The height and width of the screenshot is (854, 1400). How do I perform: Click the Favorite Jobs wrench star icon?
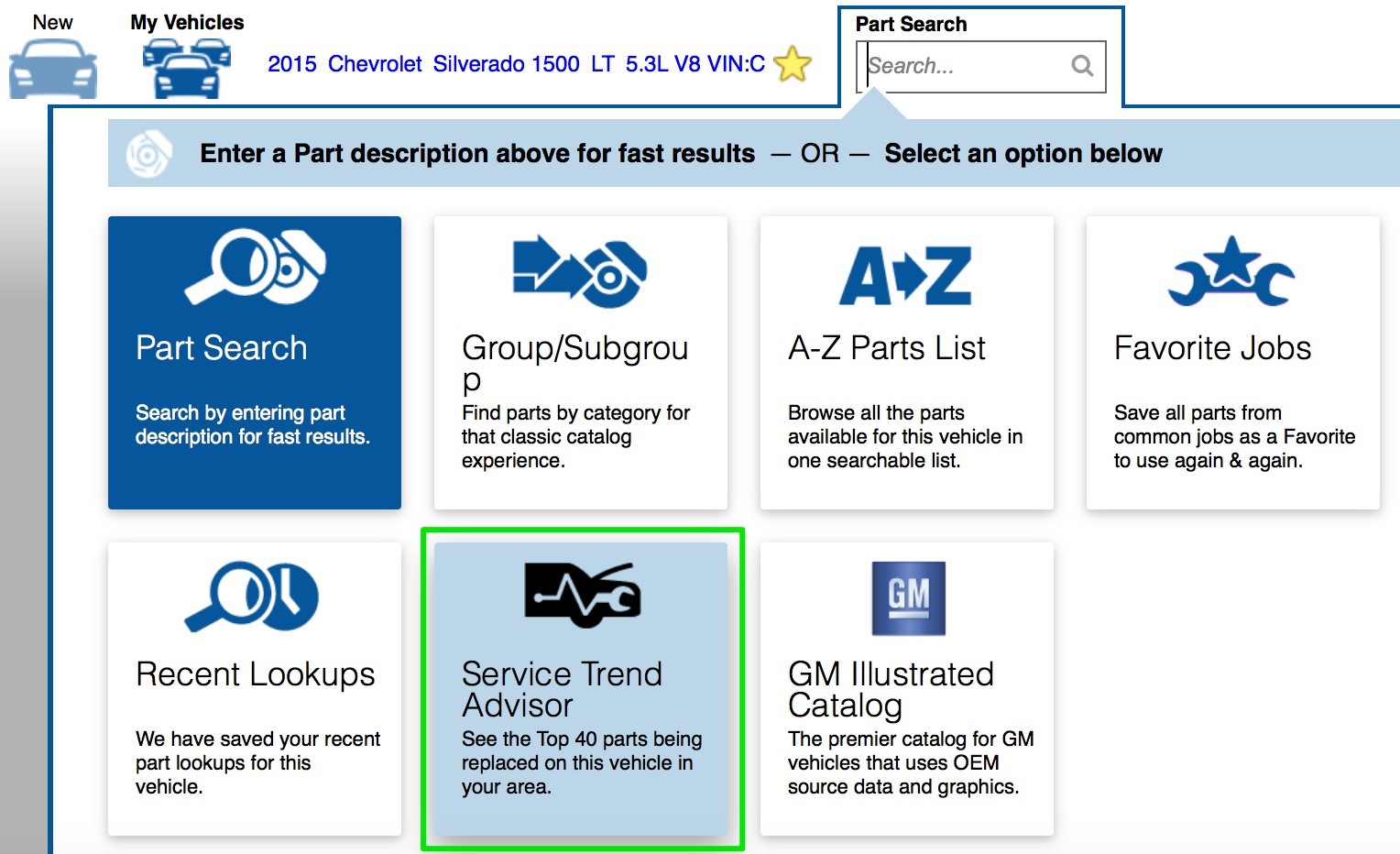1230,271
